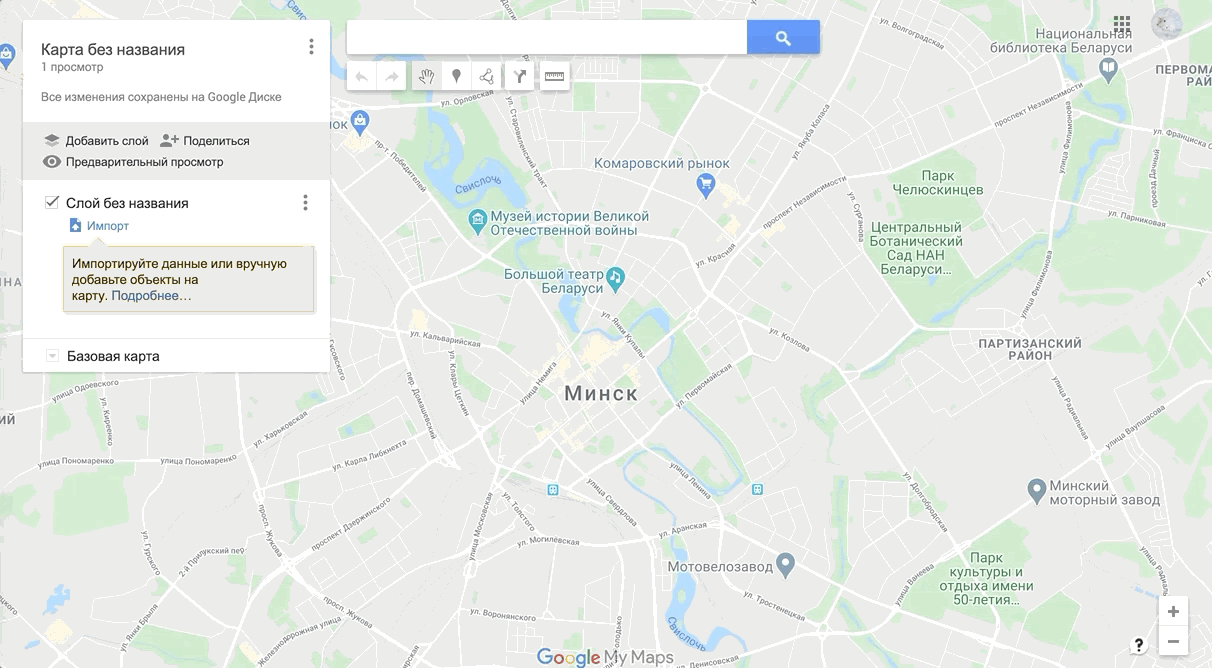Click the 'Импорт' link
1212x668 pixels.
pos(107,226)
